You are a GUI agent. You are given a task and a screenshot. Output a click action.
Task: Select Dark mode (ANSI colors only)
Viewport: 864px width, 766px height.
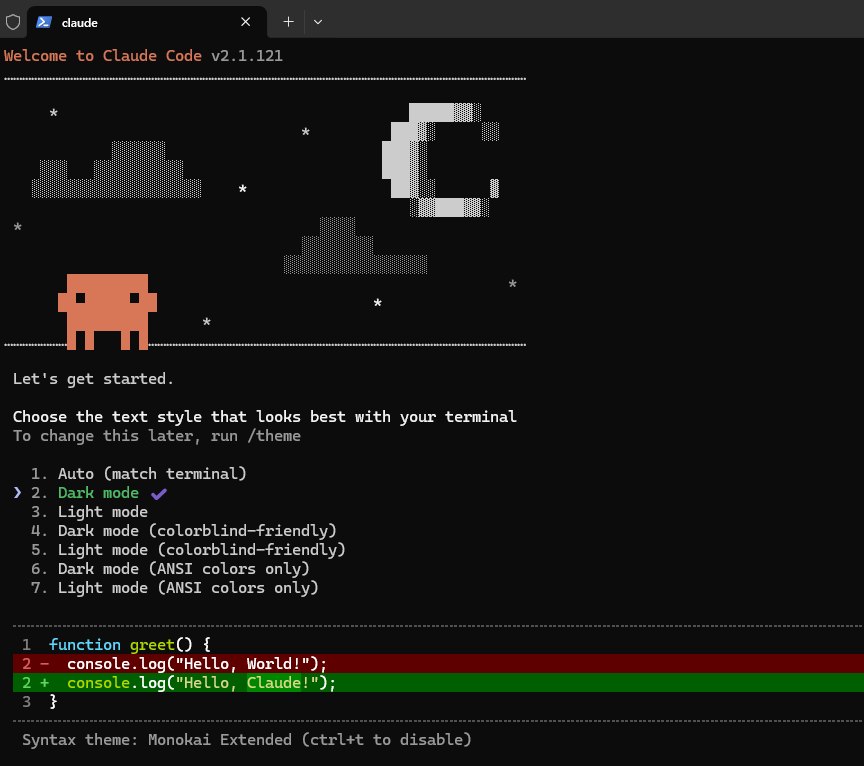click(x=170, y=569)
